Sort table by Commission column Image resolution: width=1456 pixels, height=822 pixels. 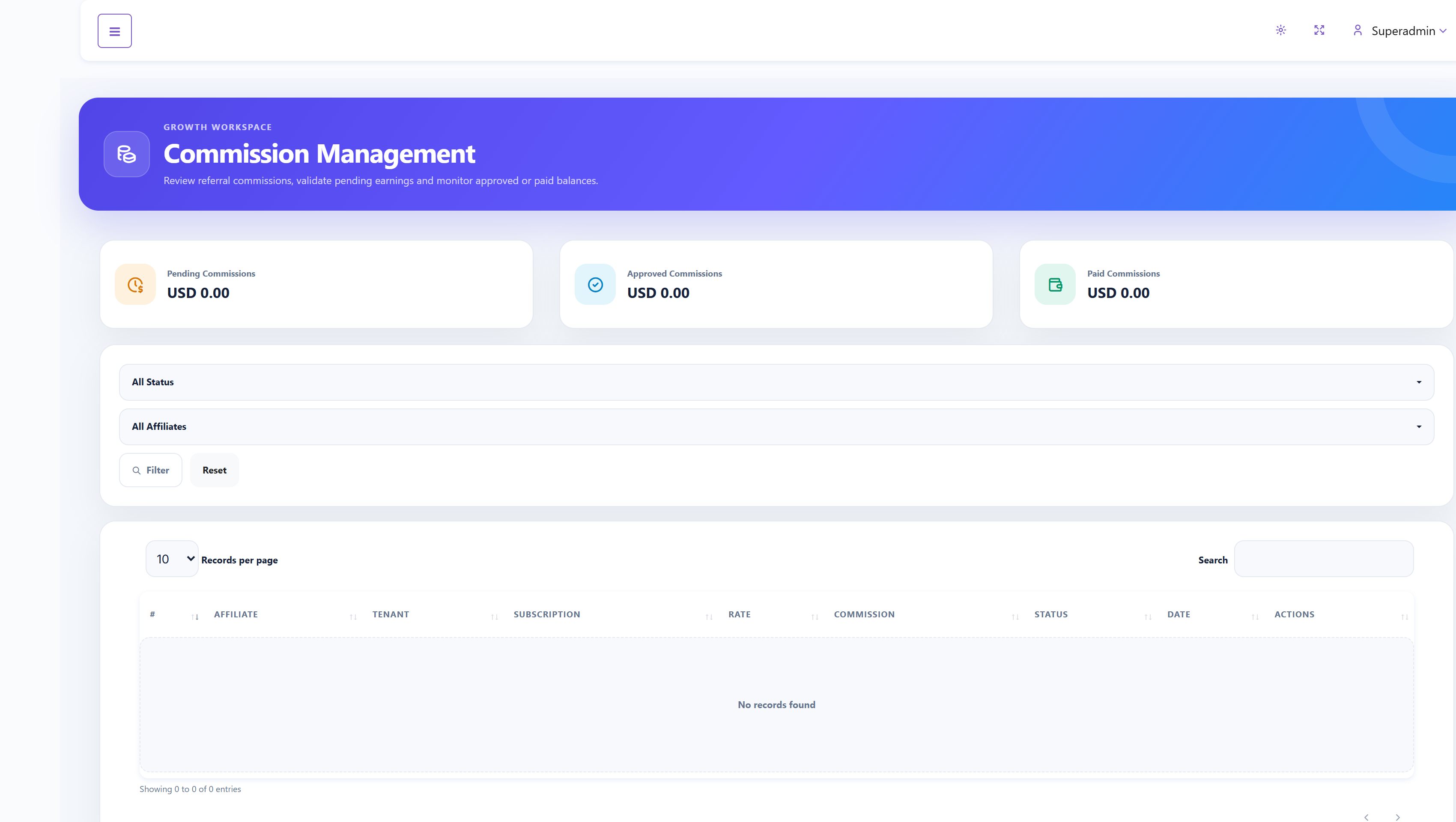point(924,615)
